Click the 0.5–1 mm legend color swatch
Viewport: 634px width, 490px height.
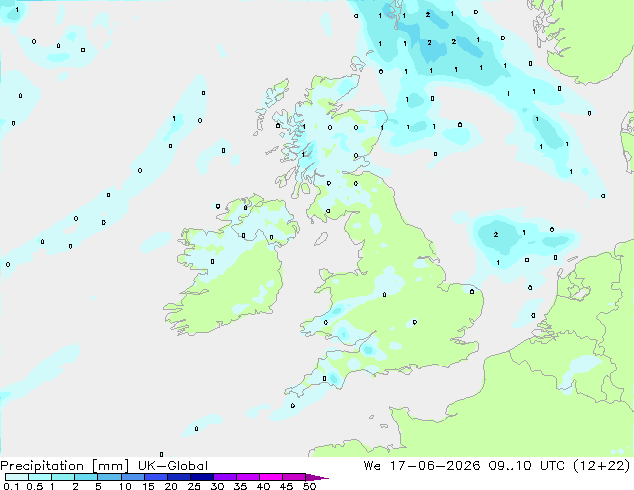tap(40, 477)
